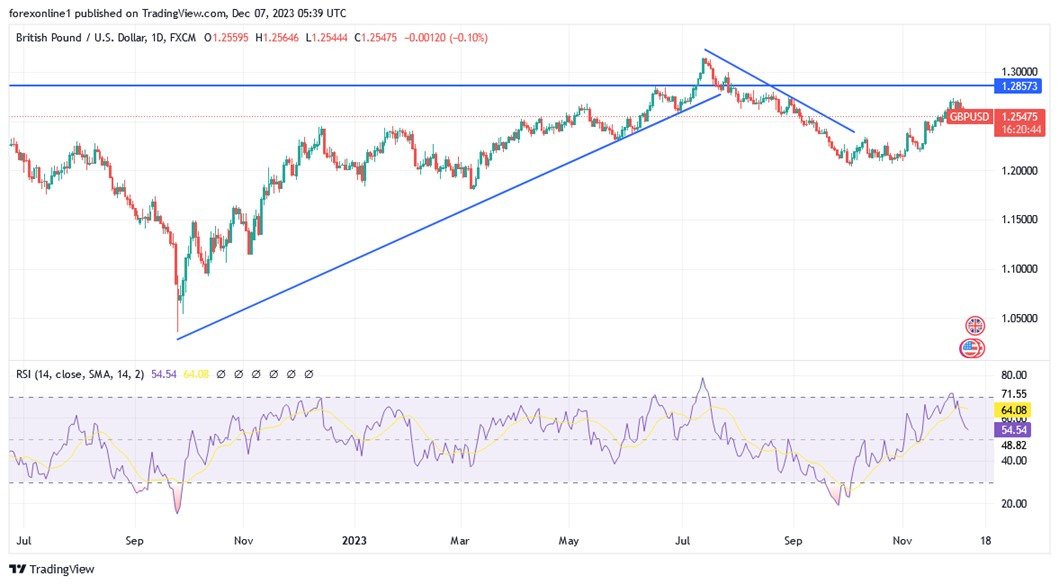This screenshot has height=585, width=1059.
Task: Click the red 1.25475 current price label
Action: [1020, 117]
